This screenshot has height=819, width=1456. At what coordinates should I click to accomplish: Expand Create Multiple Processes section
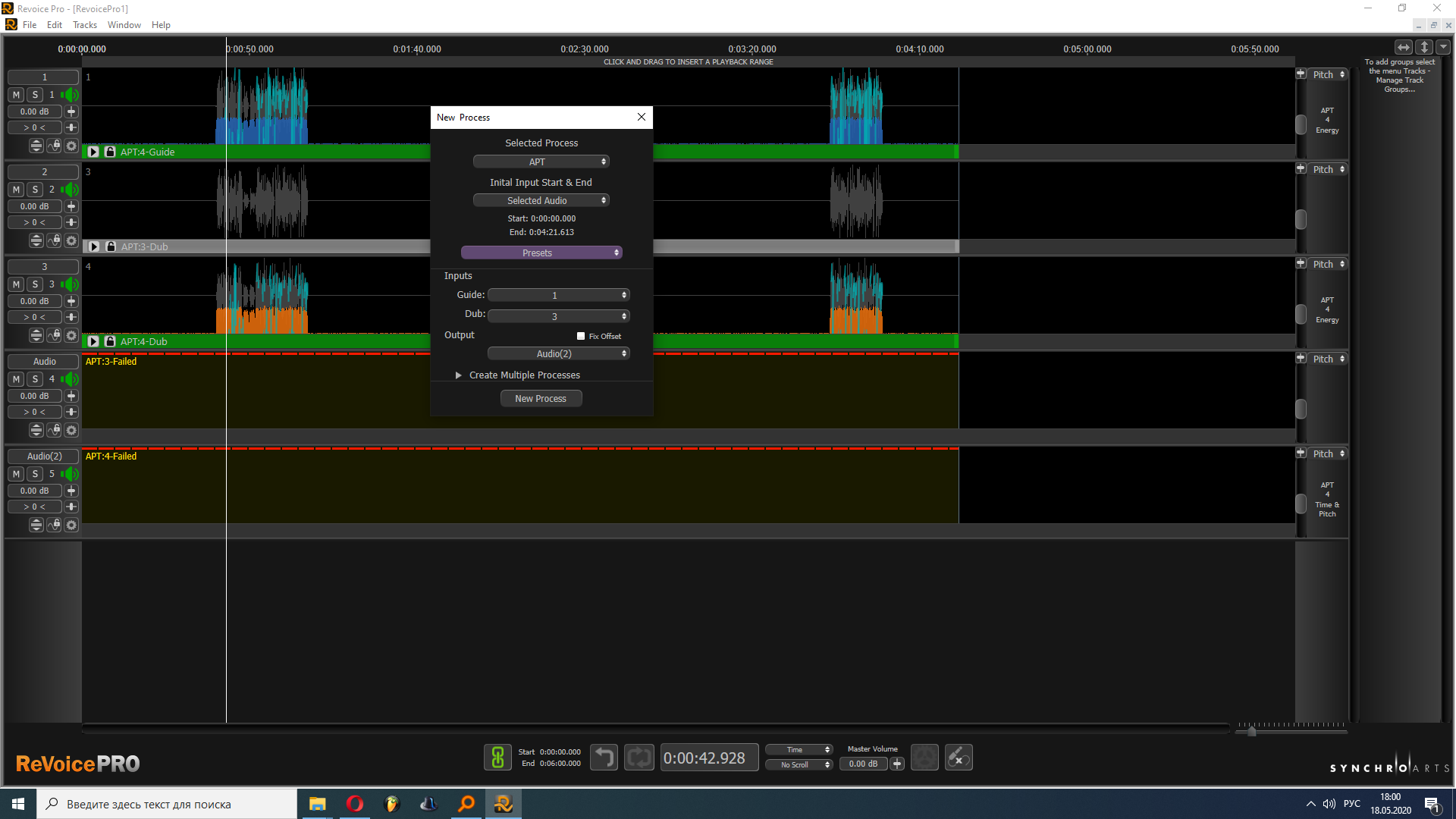458,375
